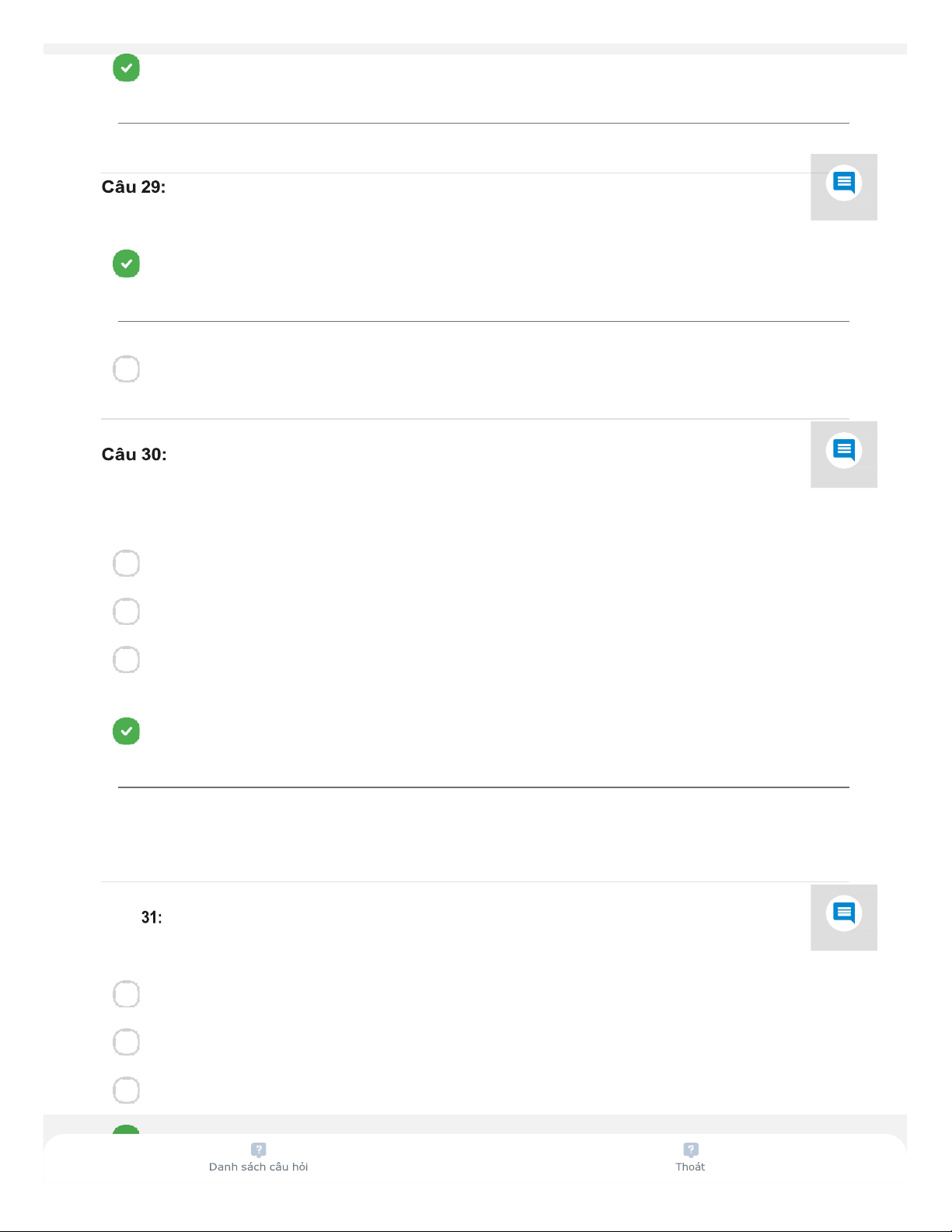Click the 31: question heading
The image size is (952, 1232).
coord(152,918)
